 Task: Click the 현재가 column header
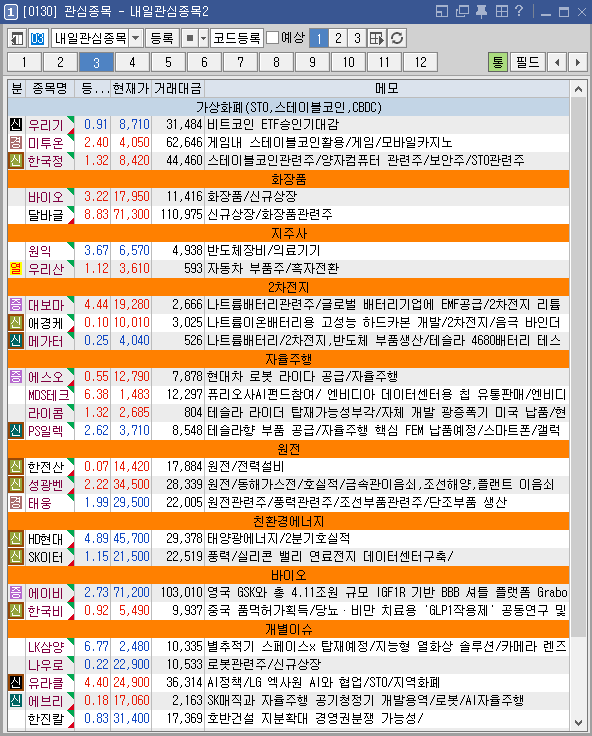click(x=131, y=88)
